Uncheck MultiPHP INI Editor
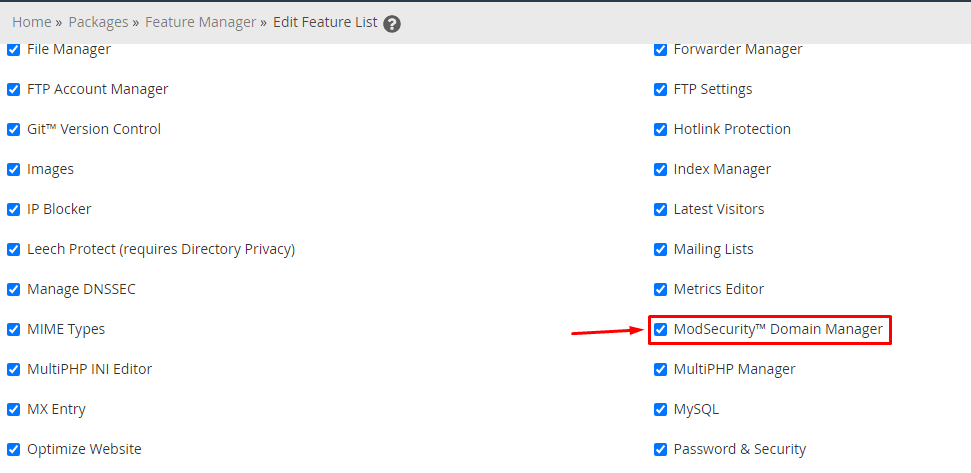Viewport: 971px width, 473px height. 14,370
